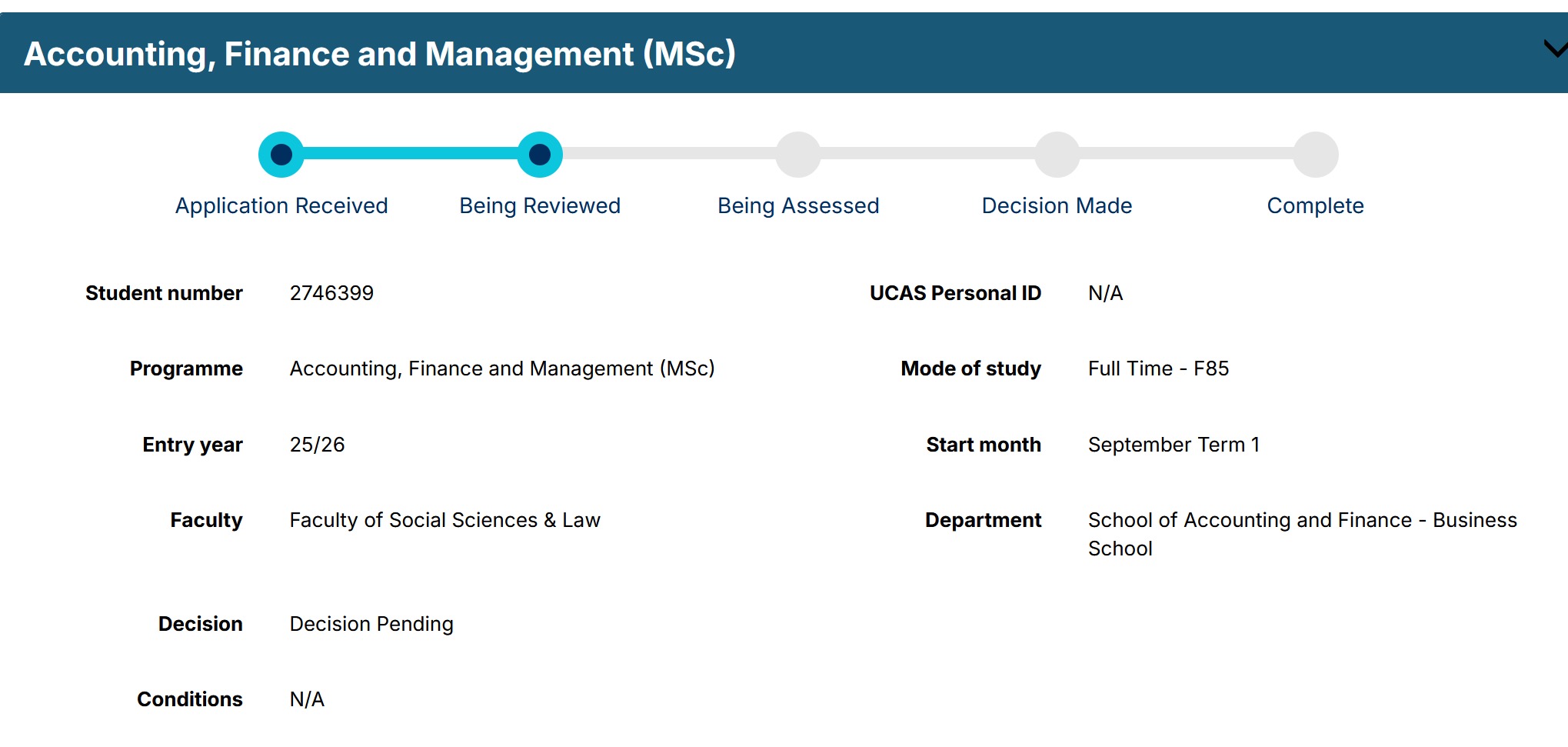Select the Being Assessed stage label

798,206
